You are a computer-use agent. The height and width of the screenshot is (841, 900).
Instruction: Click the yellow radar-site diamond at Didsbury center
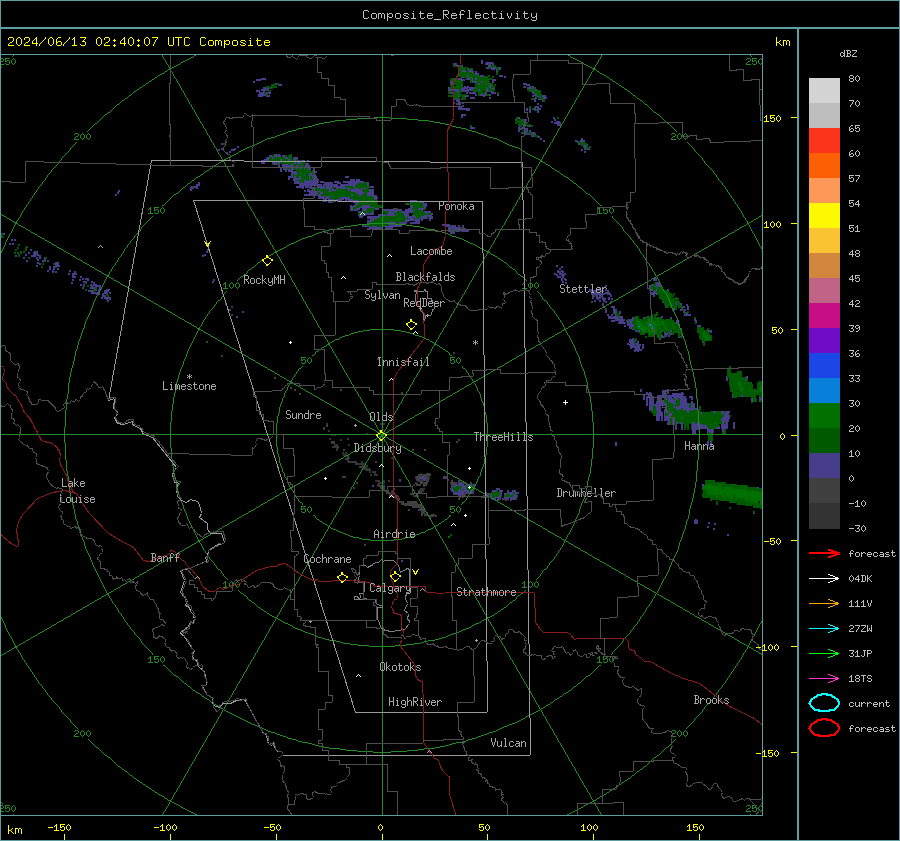pos(381,436)
